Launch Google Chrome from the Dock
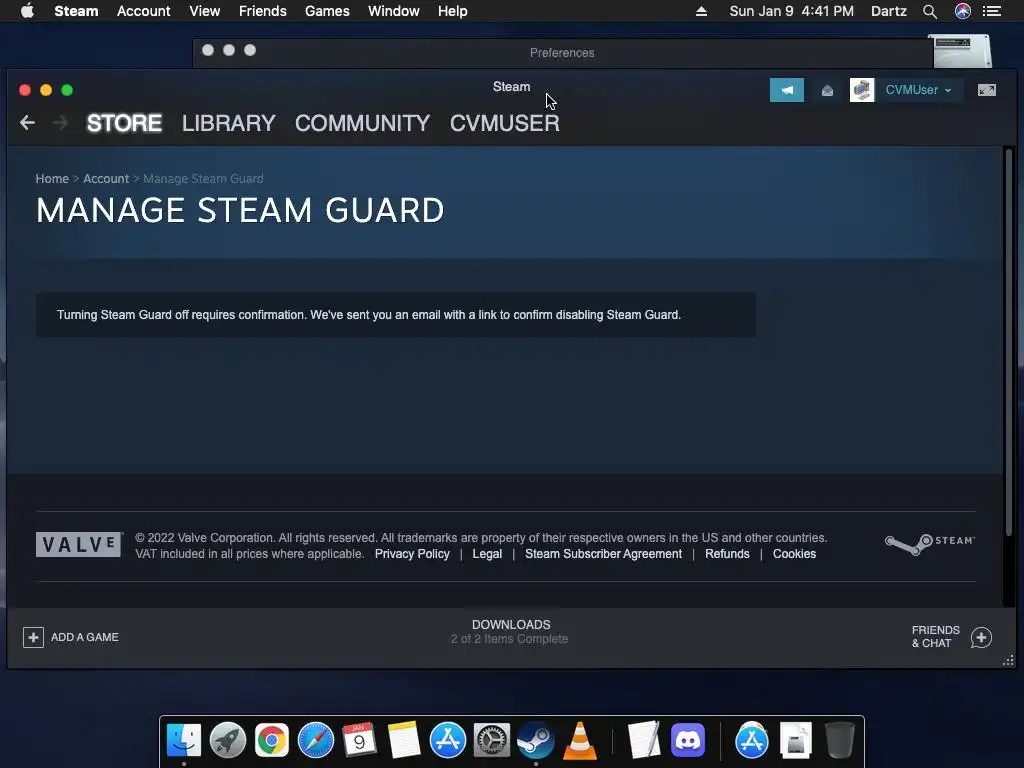The image size is (1024, 768). [272, 740]
